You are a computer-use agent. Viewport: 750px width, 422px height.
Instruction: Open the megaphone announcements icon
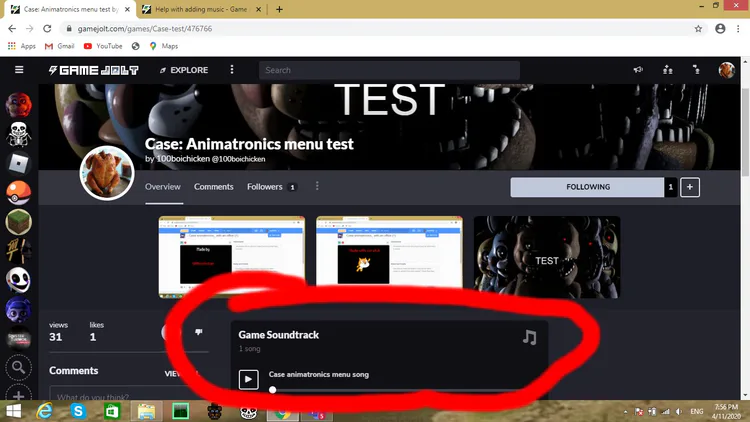pyautogui.click(x=639, y=70)
